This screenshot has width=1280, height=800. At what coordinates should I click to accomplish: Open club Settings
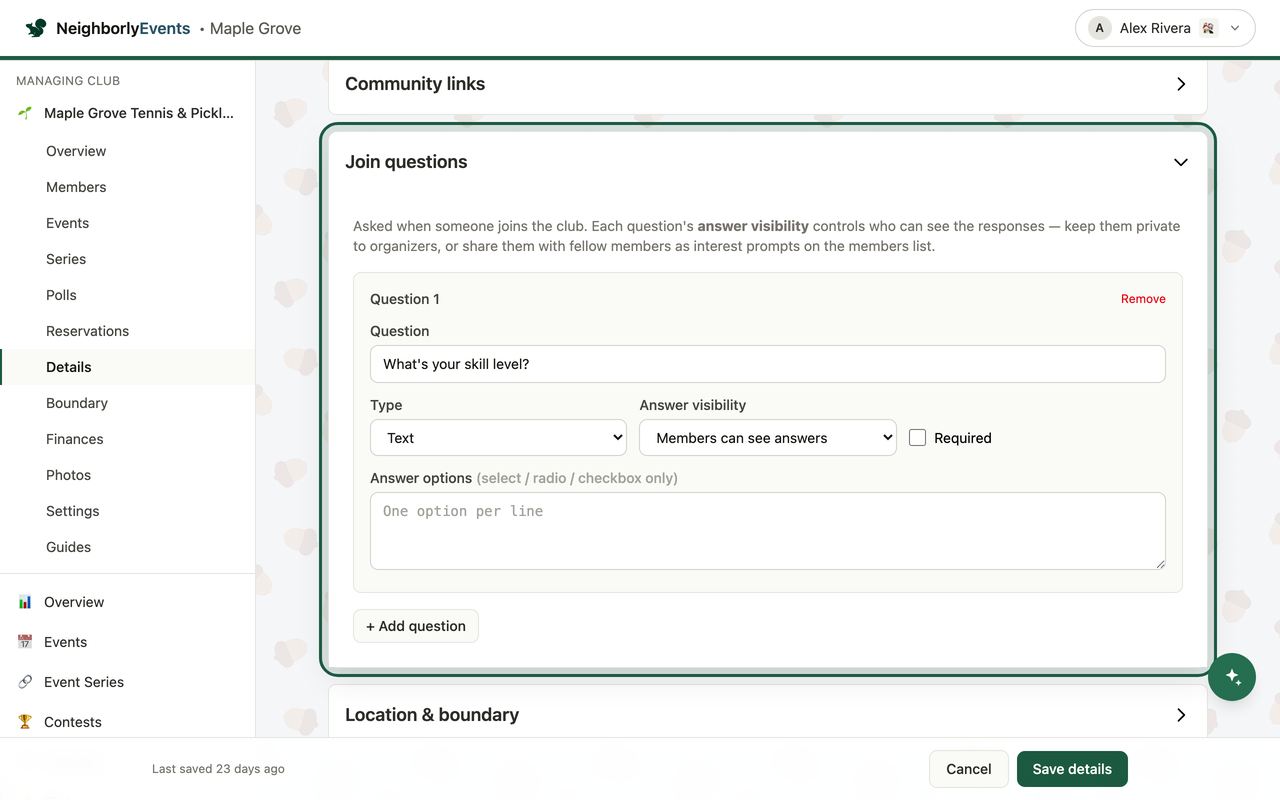click(72, 511)
